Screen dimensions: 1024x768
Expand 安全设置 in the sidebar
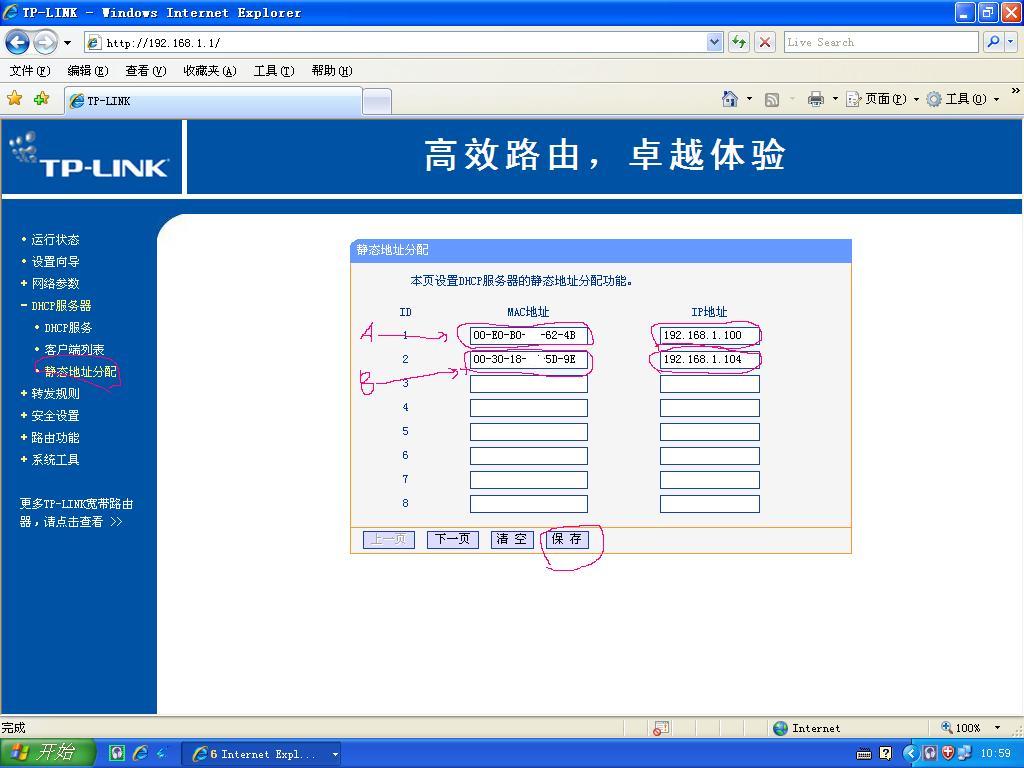pyautogui.click(x=55, y=415)
